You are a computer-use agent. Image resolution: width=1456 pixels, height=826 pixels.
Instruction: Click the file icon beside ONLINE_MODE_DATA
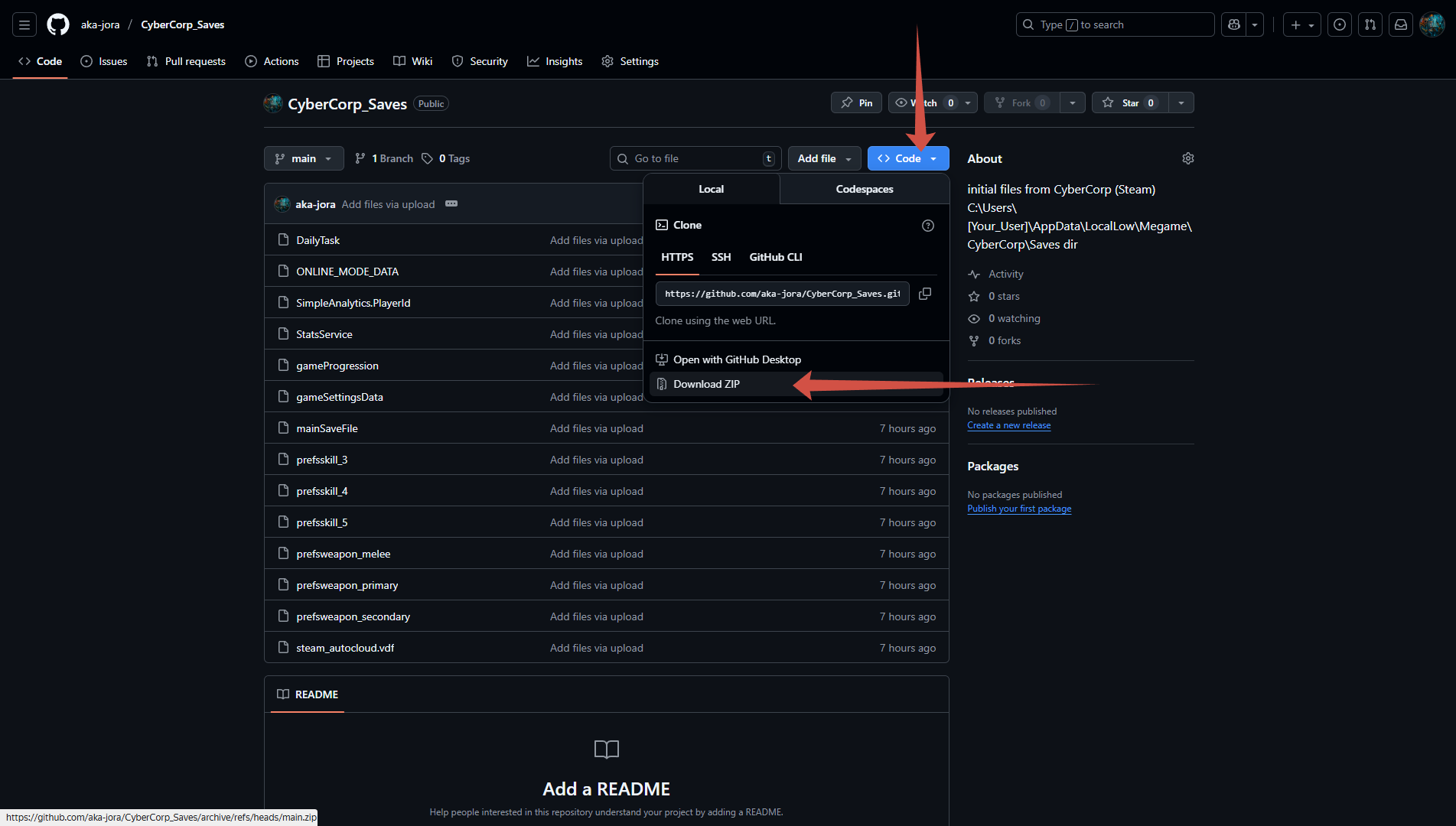tap(283, 271)
